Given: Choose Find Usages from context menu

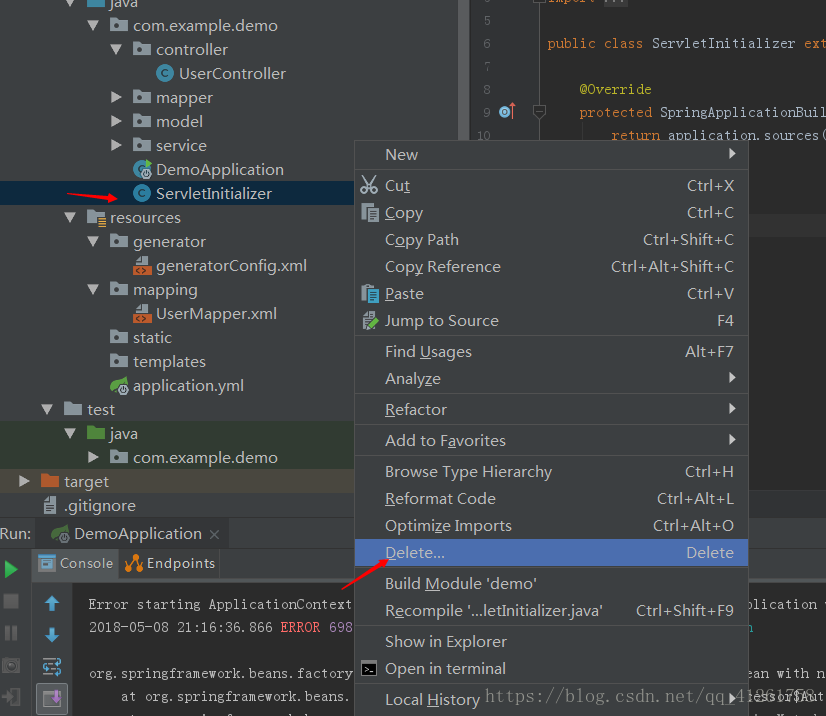Looking at the screenshot, I should 552,351.
